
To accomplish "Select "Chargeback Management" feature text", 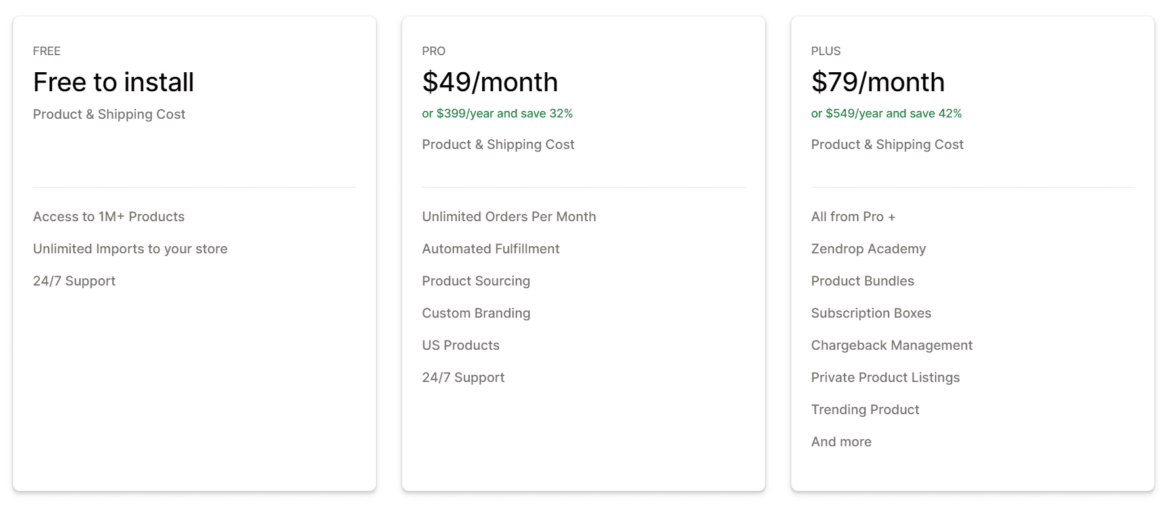I will click(892, 345).
